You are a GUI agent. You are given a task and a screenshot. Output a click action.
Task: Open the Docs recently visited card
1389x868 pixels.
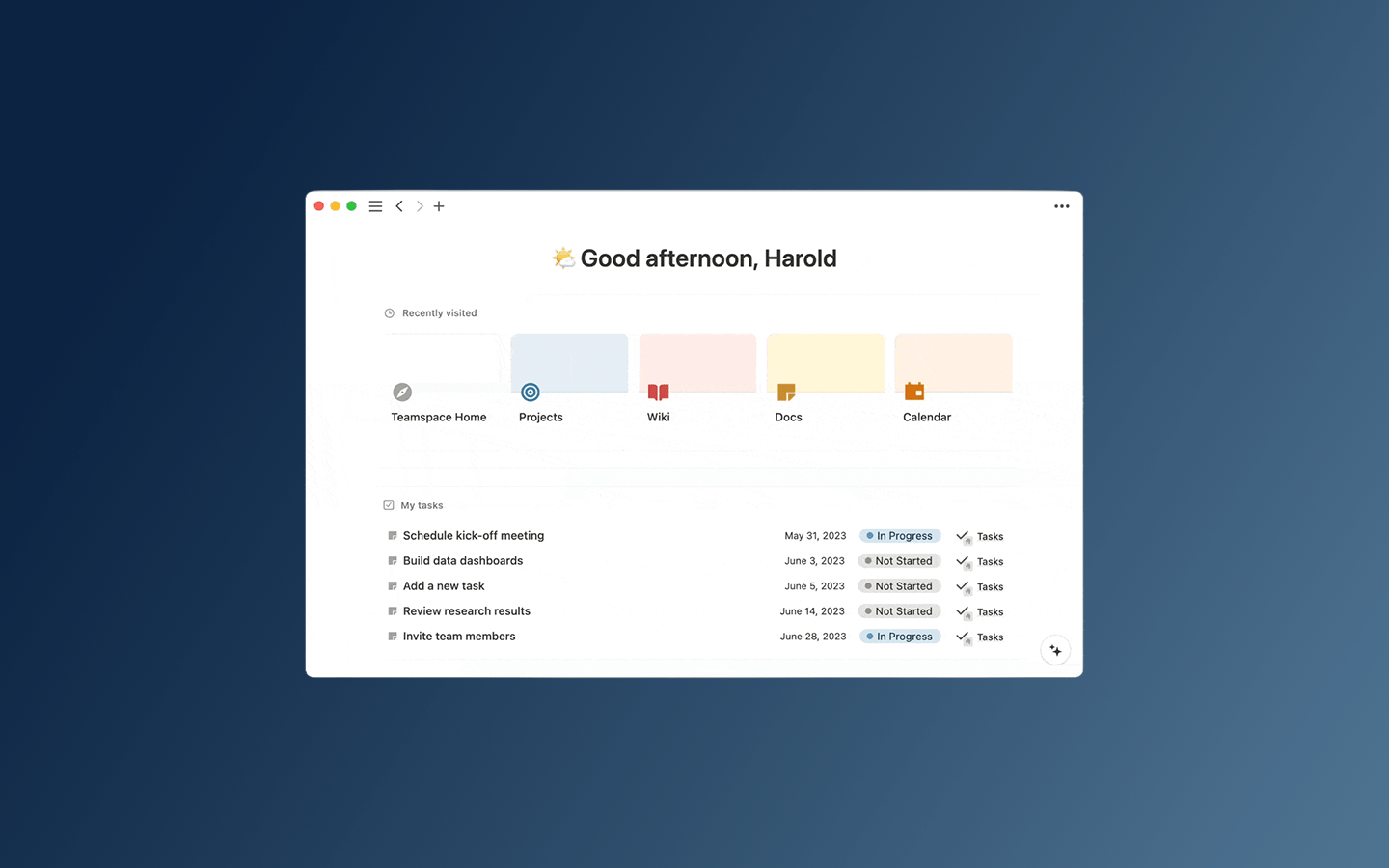tap(825, 379)
